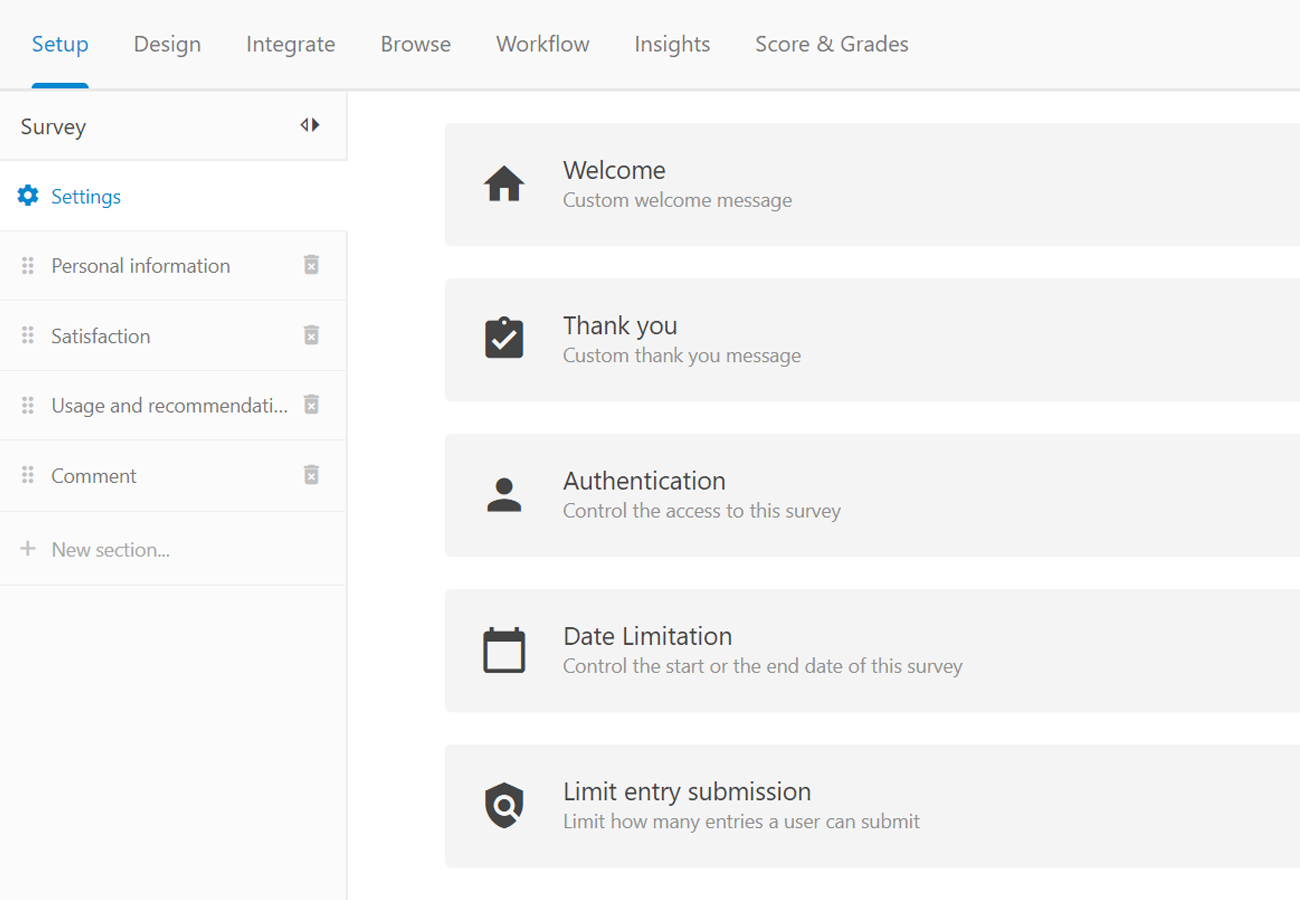Image resolution: width=1300 pixels, height=900 pixels.
Task: Click the drag handle beside Personal information
Action: click(x=28, y=266)
